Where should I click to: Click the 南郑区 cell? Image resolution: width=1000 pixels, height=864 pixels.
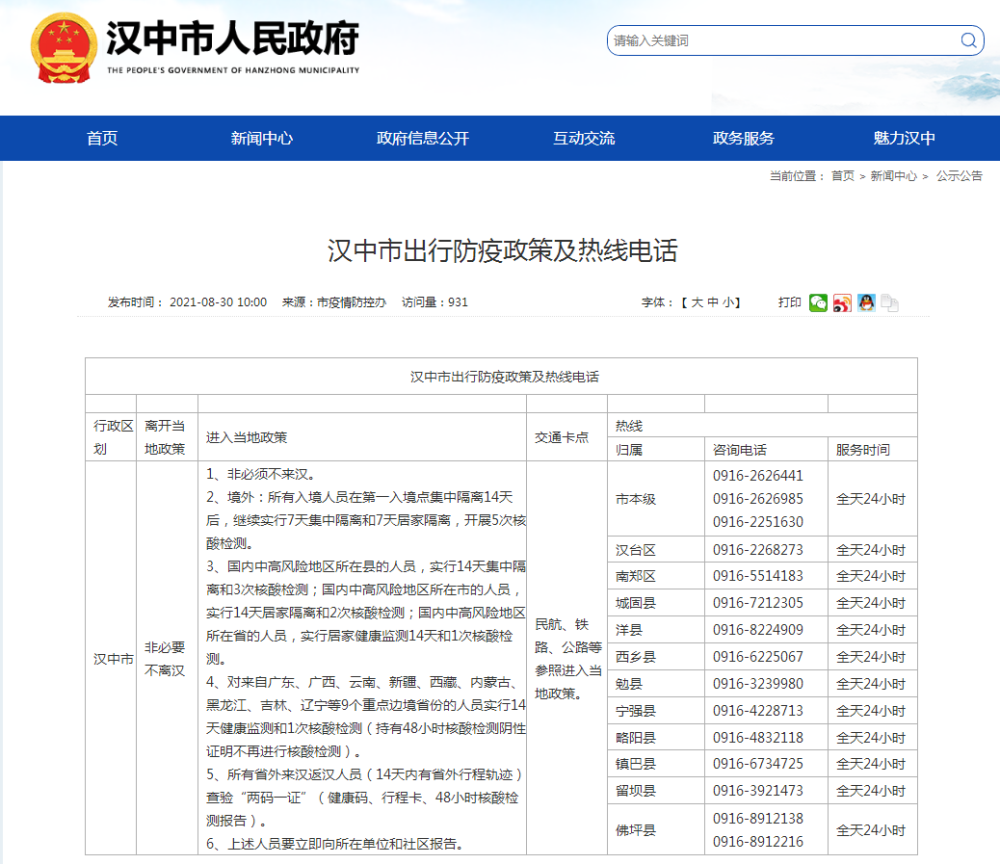[656, 576]
